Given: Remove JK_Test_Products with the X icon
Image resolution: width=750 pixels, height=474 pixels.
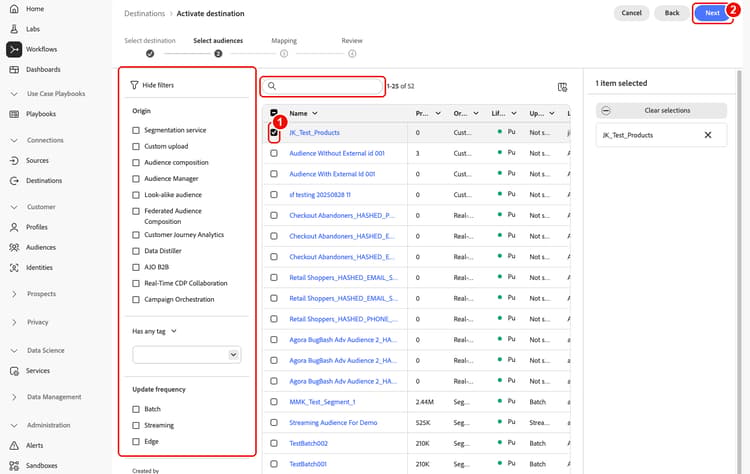Looking at the screenshot, I should pyautogui.click(x=708, y=135).
